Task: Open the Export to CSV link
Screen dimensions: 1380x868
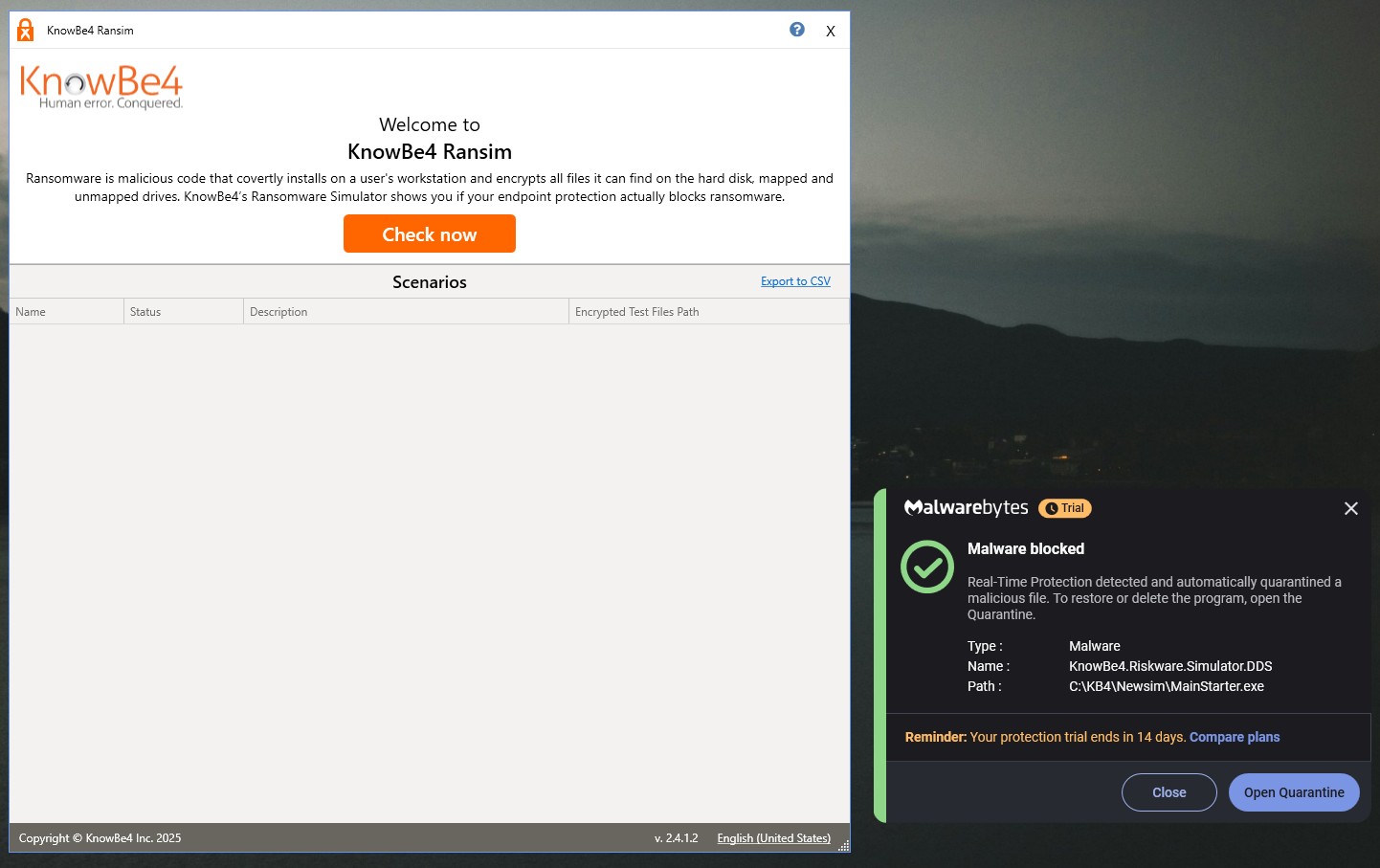Action: 795,281
